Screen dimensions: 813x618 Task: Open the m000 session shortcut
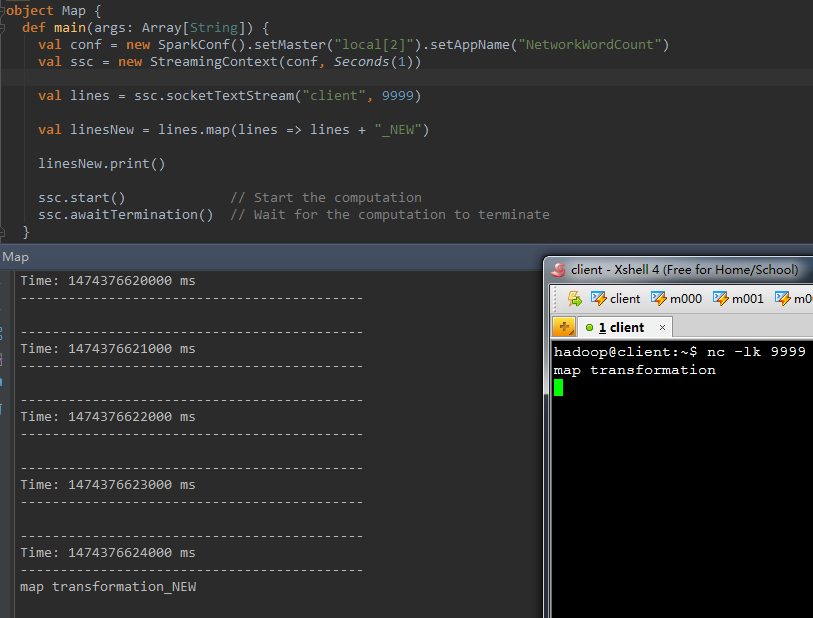[676, 298]
